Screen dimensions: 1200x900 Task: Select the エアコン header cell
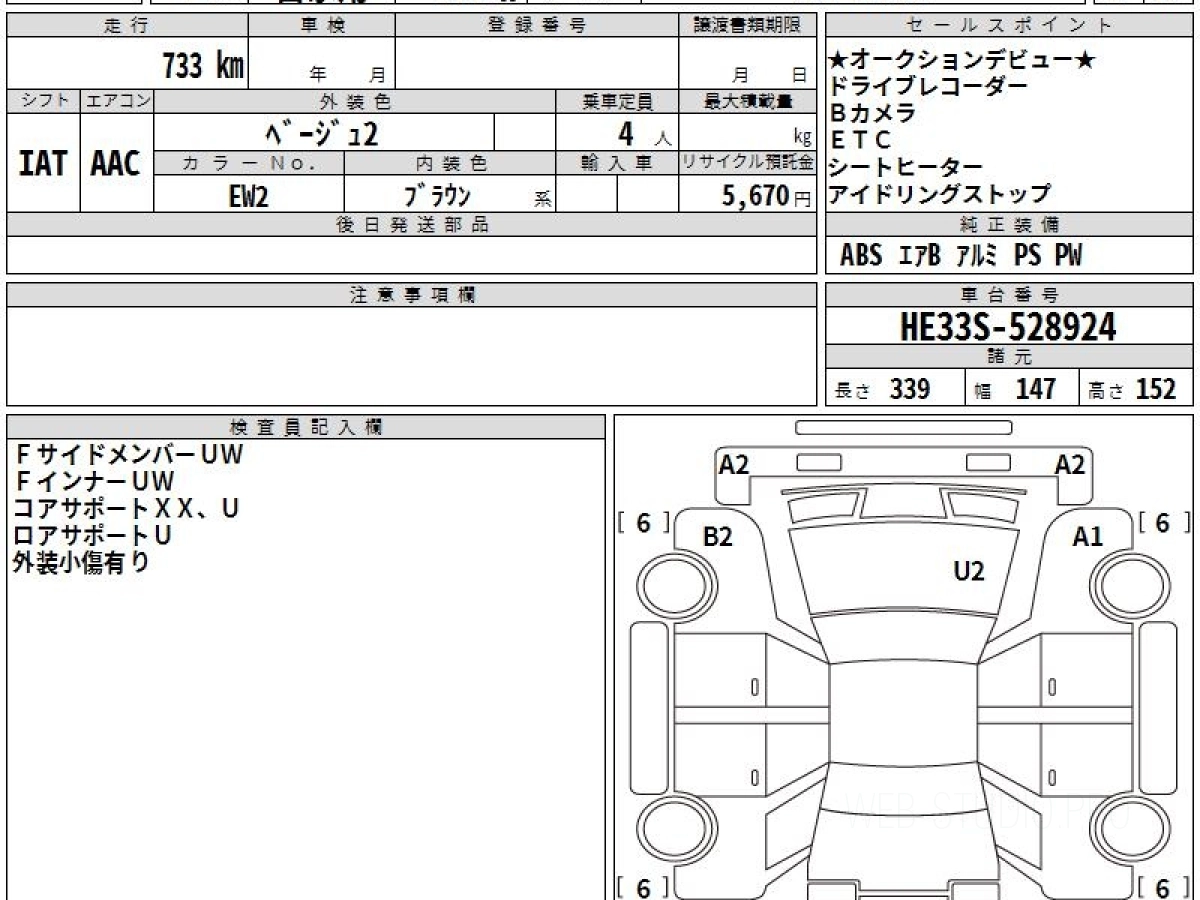click(x=116, y=101)
